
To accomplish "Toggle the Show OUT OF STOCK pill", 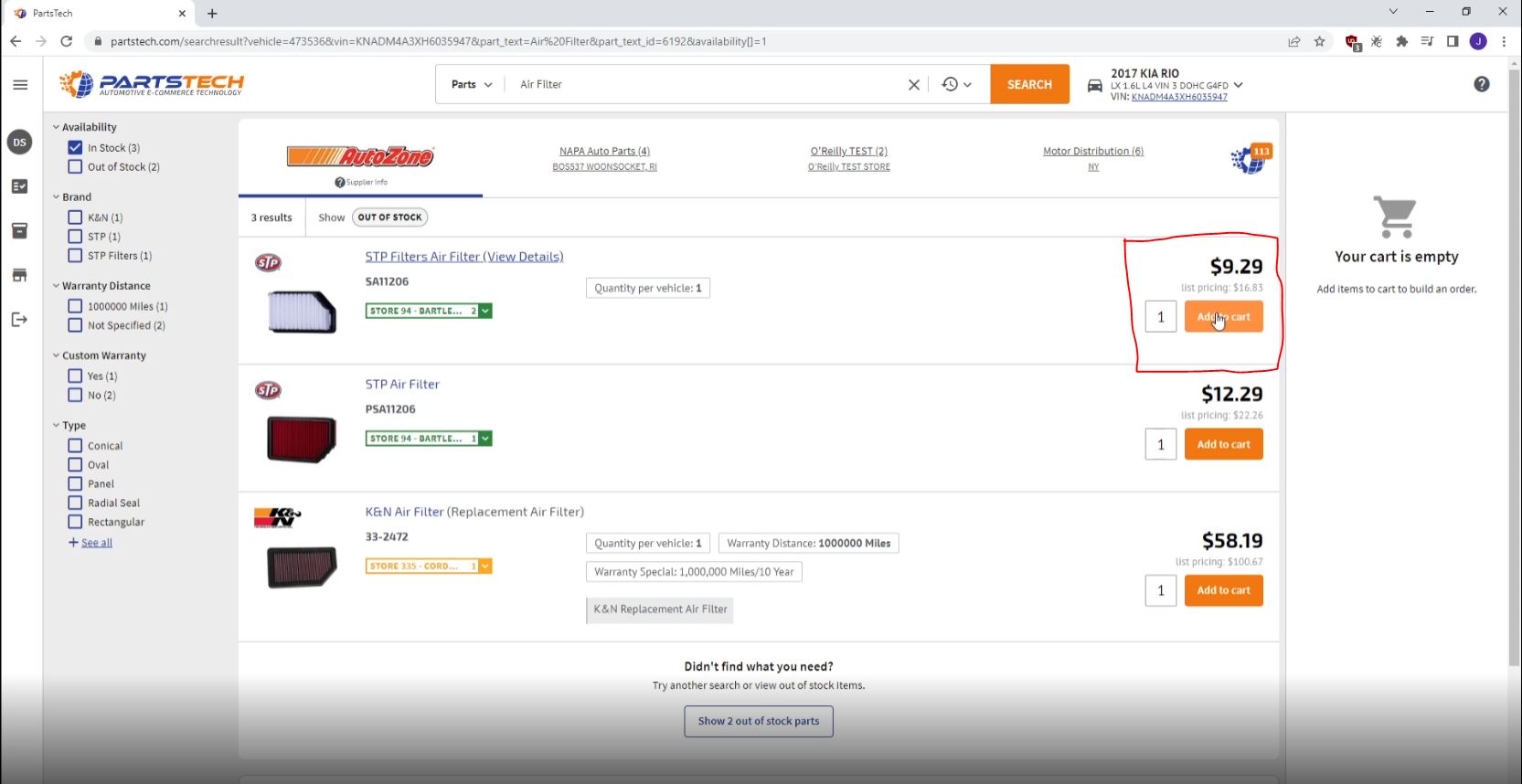I will tap(389, 217).
